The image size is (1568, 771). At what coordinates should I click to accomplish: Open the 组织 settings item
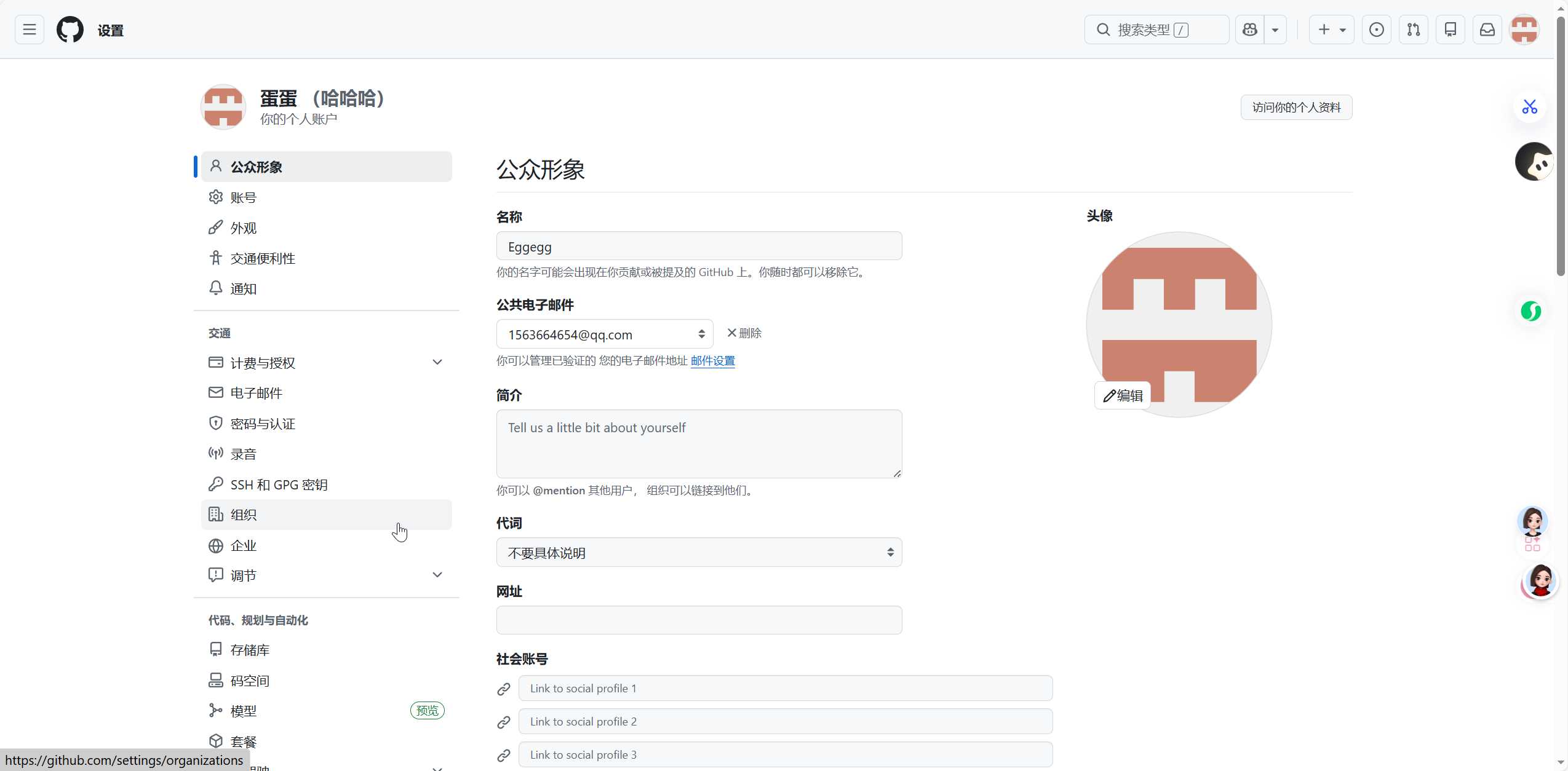coord(243,515)
